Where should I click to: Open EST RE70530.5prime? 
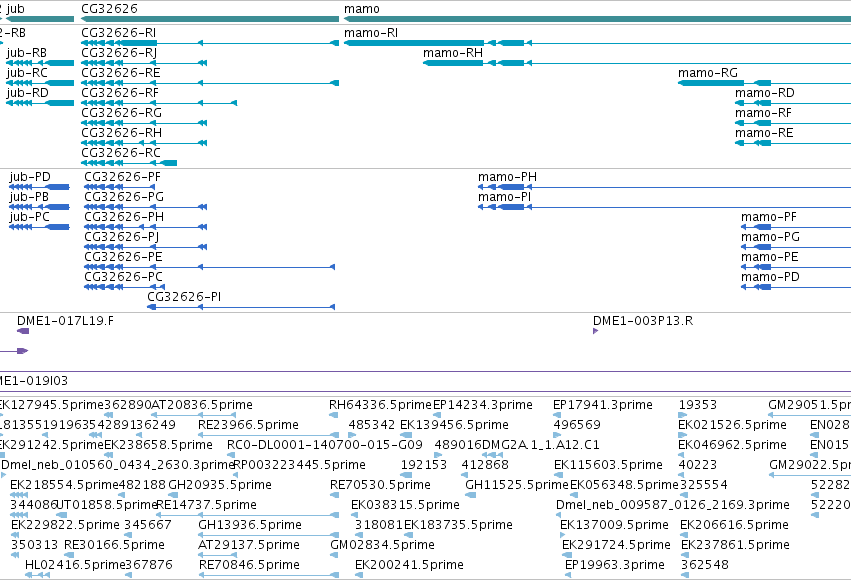pos(380,485)
